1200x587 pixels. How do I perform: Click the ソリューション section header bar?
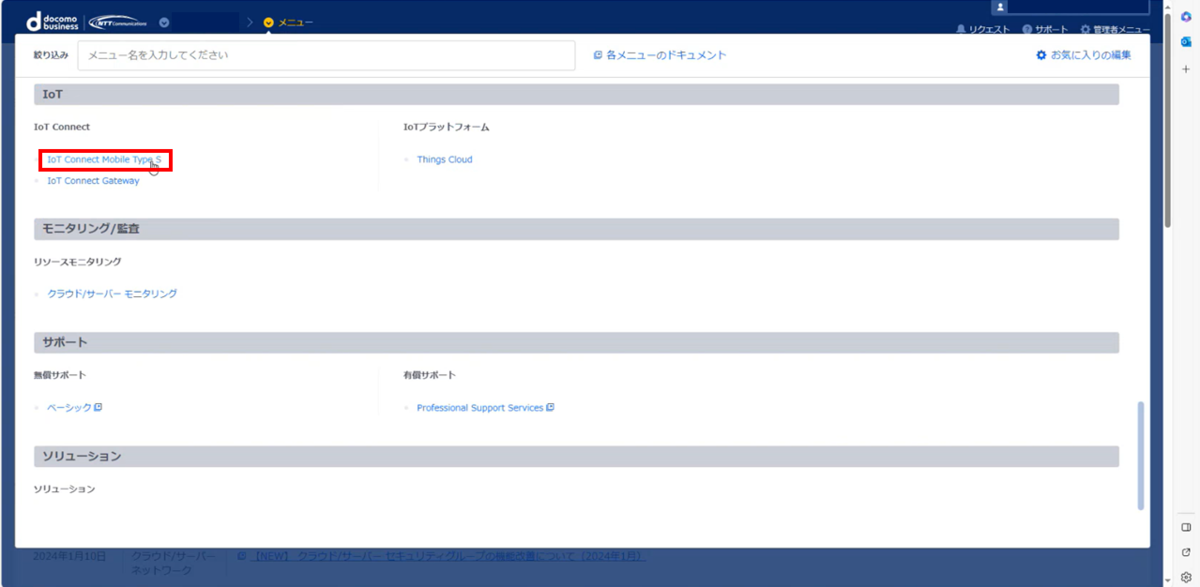(576, 456)
